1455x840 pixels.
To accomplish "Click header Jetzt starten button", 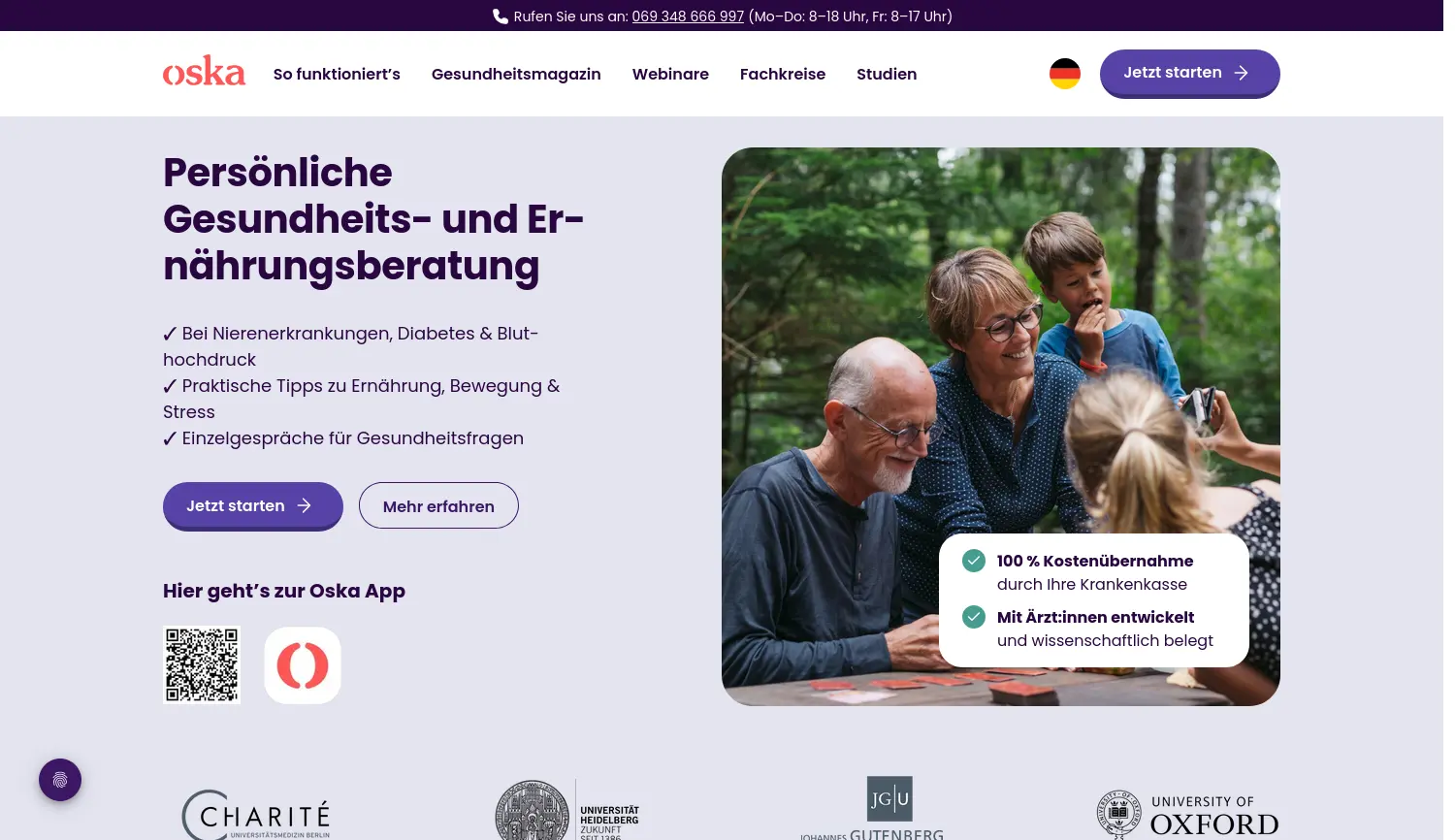I will click(1189, 73).
